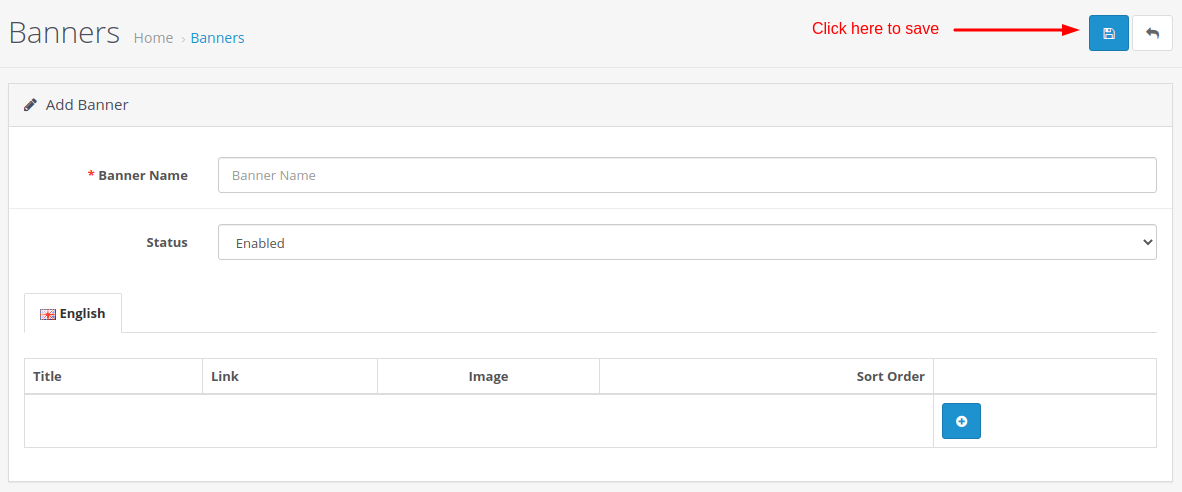Click the Status field label
The height and width of the screenshot is (492, 1182).
pos(167,243)
